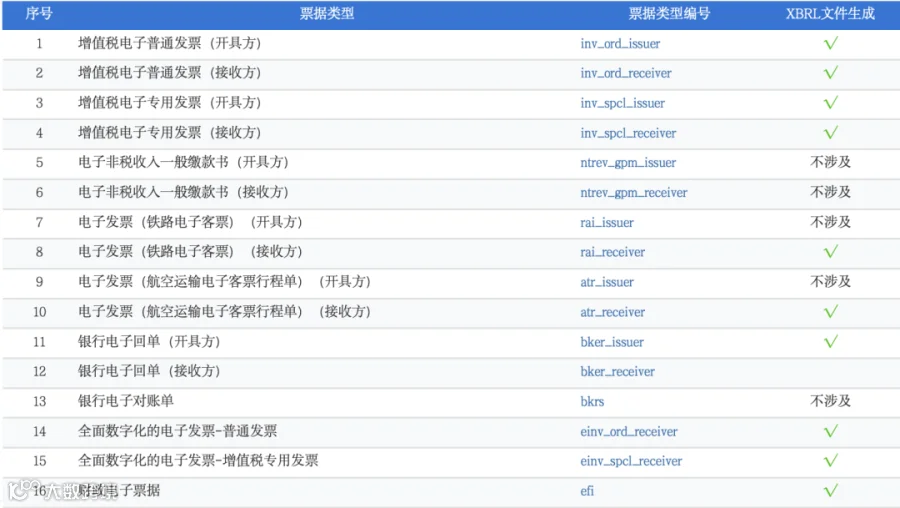
Task: Select 增值税电子普通发票 (接收方) row text
Action: point(169,73)
